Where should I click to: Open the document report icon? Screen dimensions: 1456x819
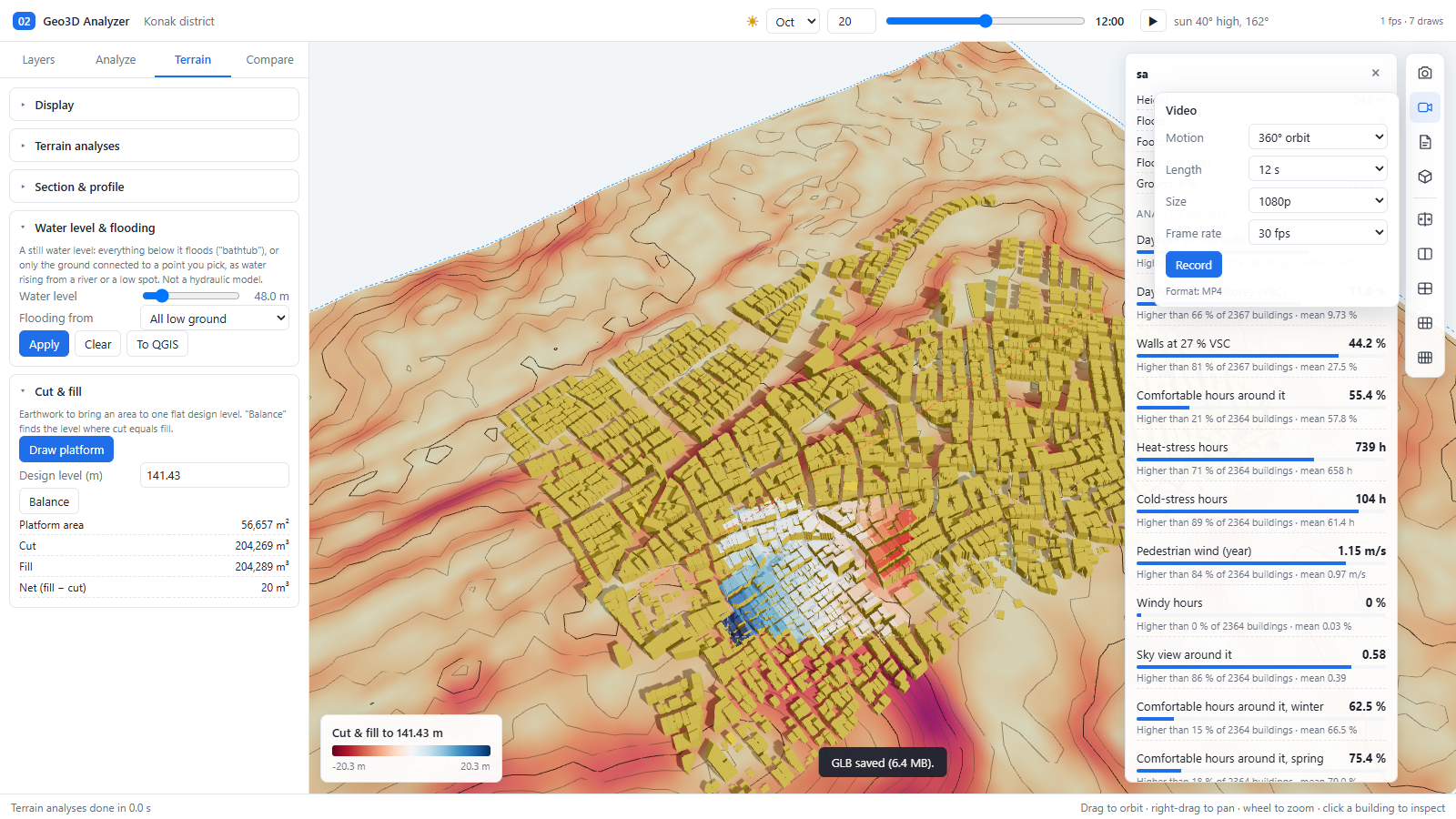pos(1425,142)
